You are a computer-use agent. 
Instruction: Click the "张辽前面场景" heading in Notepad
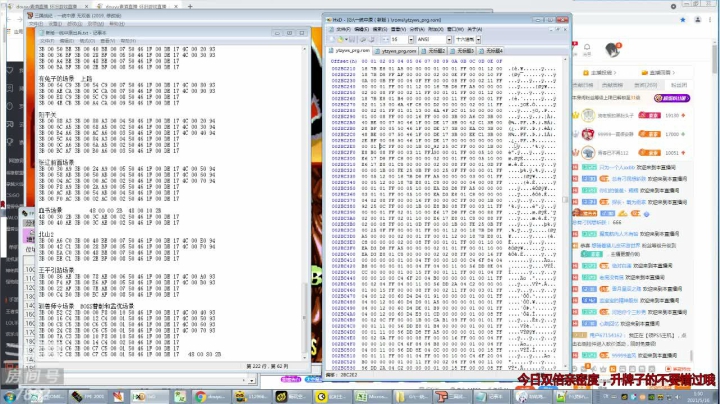pyautogui.click(x=56, y=163)
